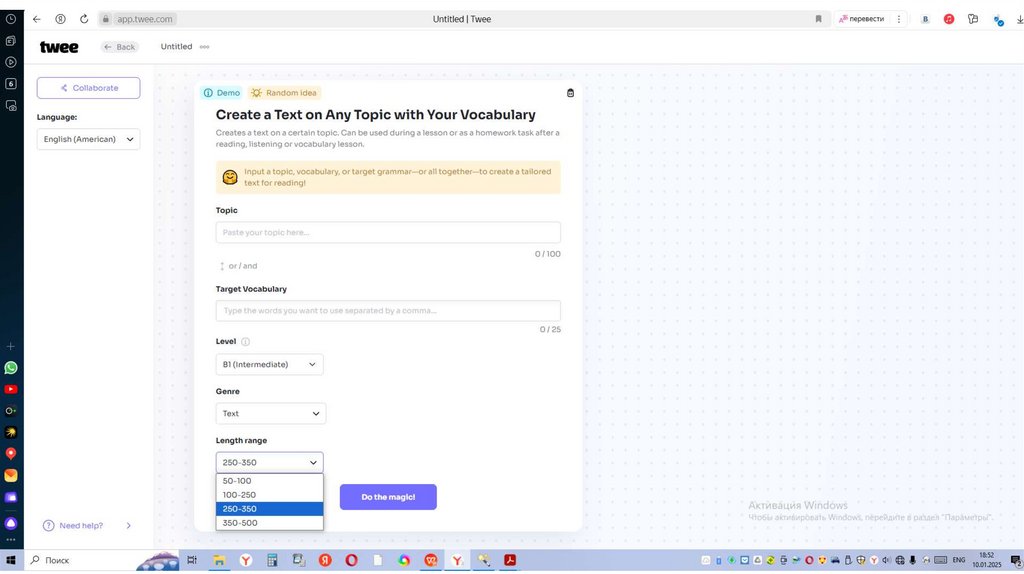1024x574 pixels.
Task: Choose the highlighted 250-350 length option
Action: click(269, 509)
